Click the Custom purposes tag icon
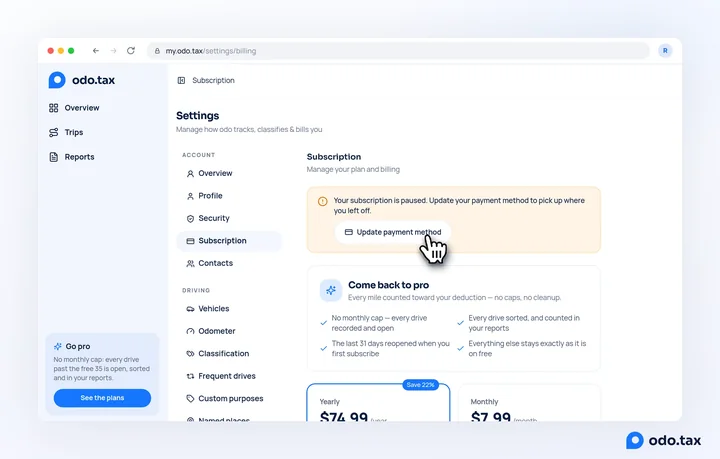This screenshot has height=459, width=720. (190, 399)
